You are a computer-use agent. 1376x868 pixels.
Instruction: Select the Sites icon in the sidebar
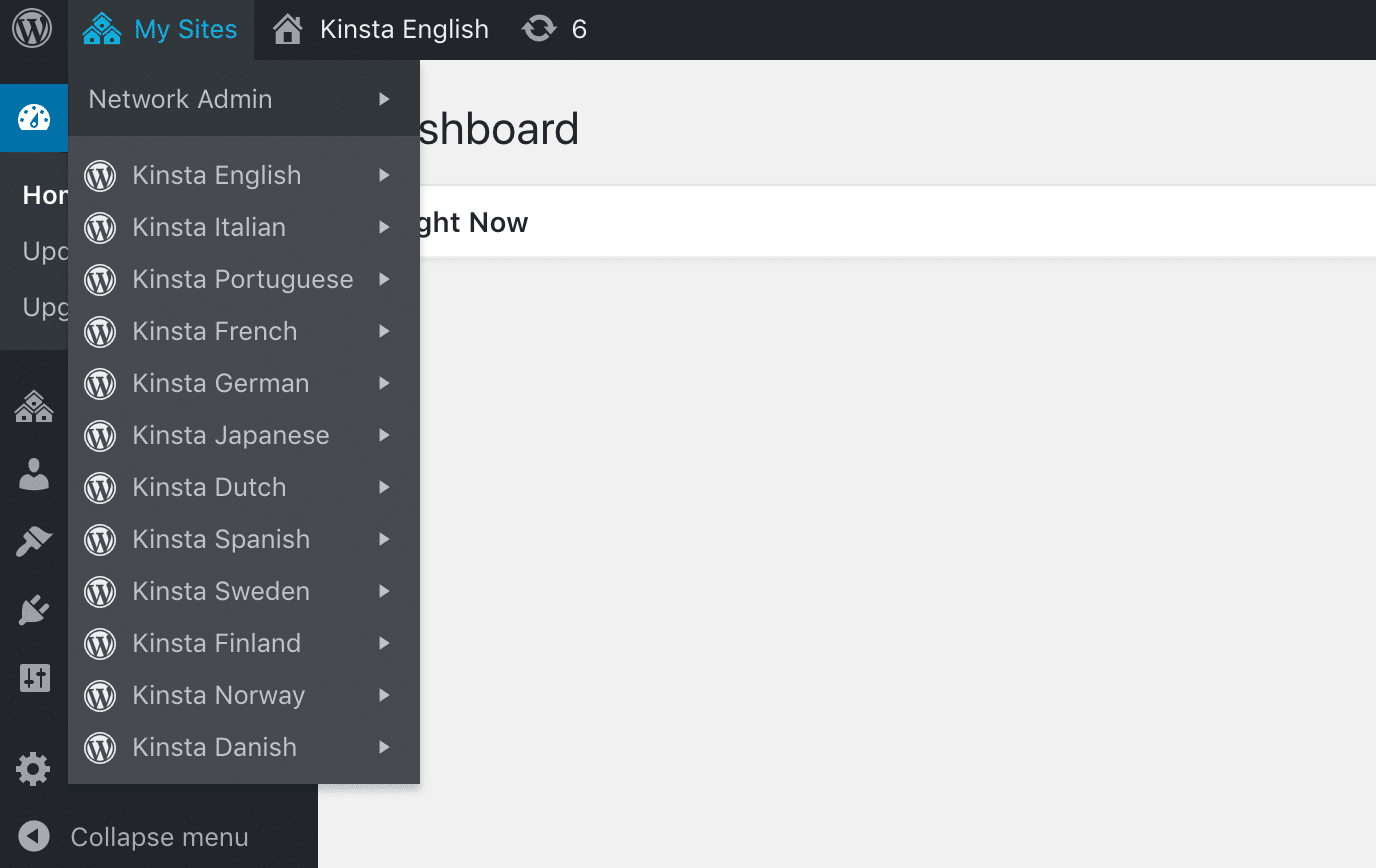pos(35,407)
